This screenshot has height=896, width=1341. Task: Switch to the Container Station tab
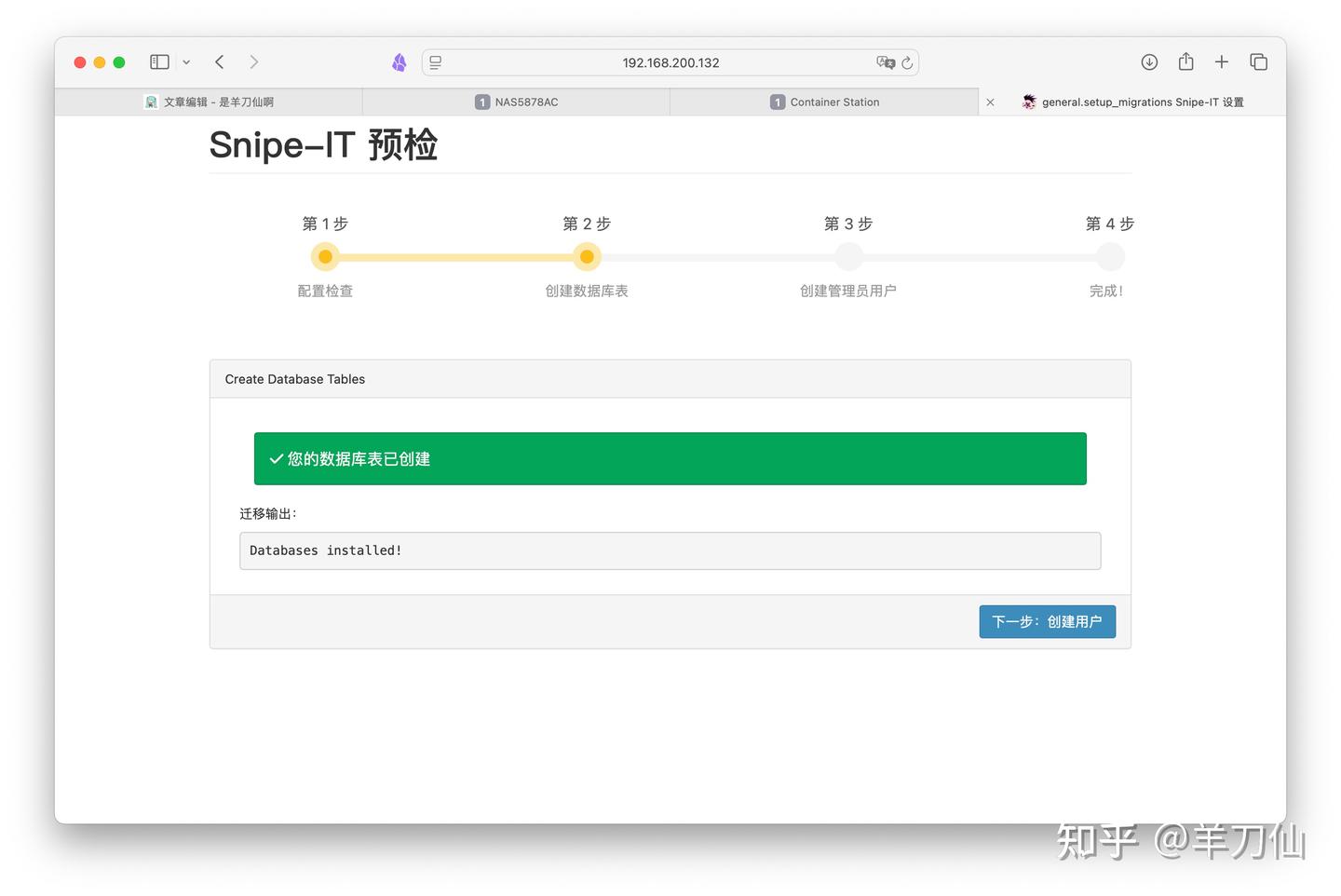pyautogui.click(x=824, y=102)
